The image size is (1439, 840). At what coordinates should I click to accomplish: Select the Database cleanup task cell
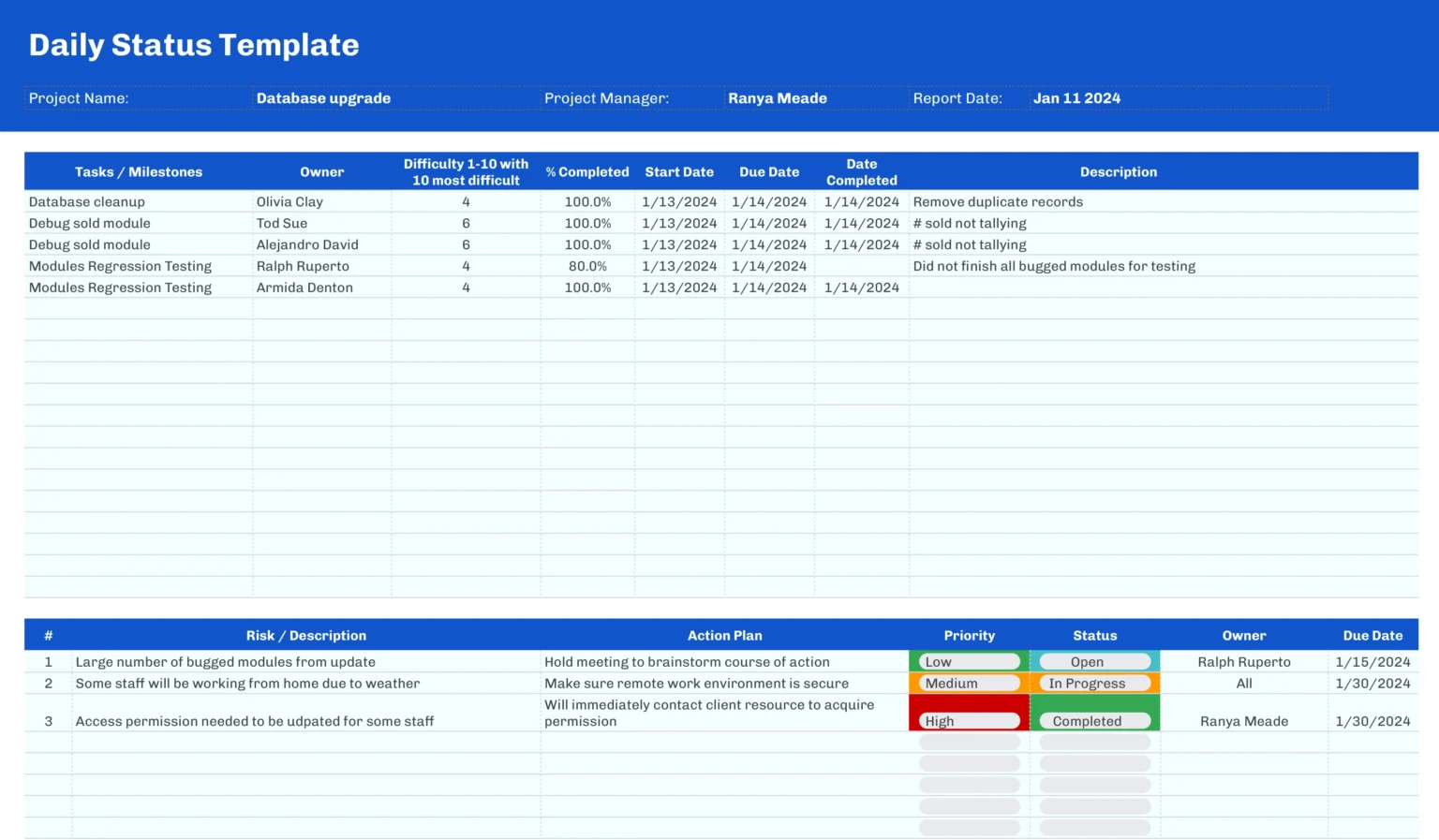(x=87, y=201)
